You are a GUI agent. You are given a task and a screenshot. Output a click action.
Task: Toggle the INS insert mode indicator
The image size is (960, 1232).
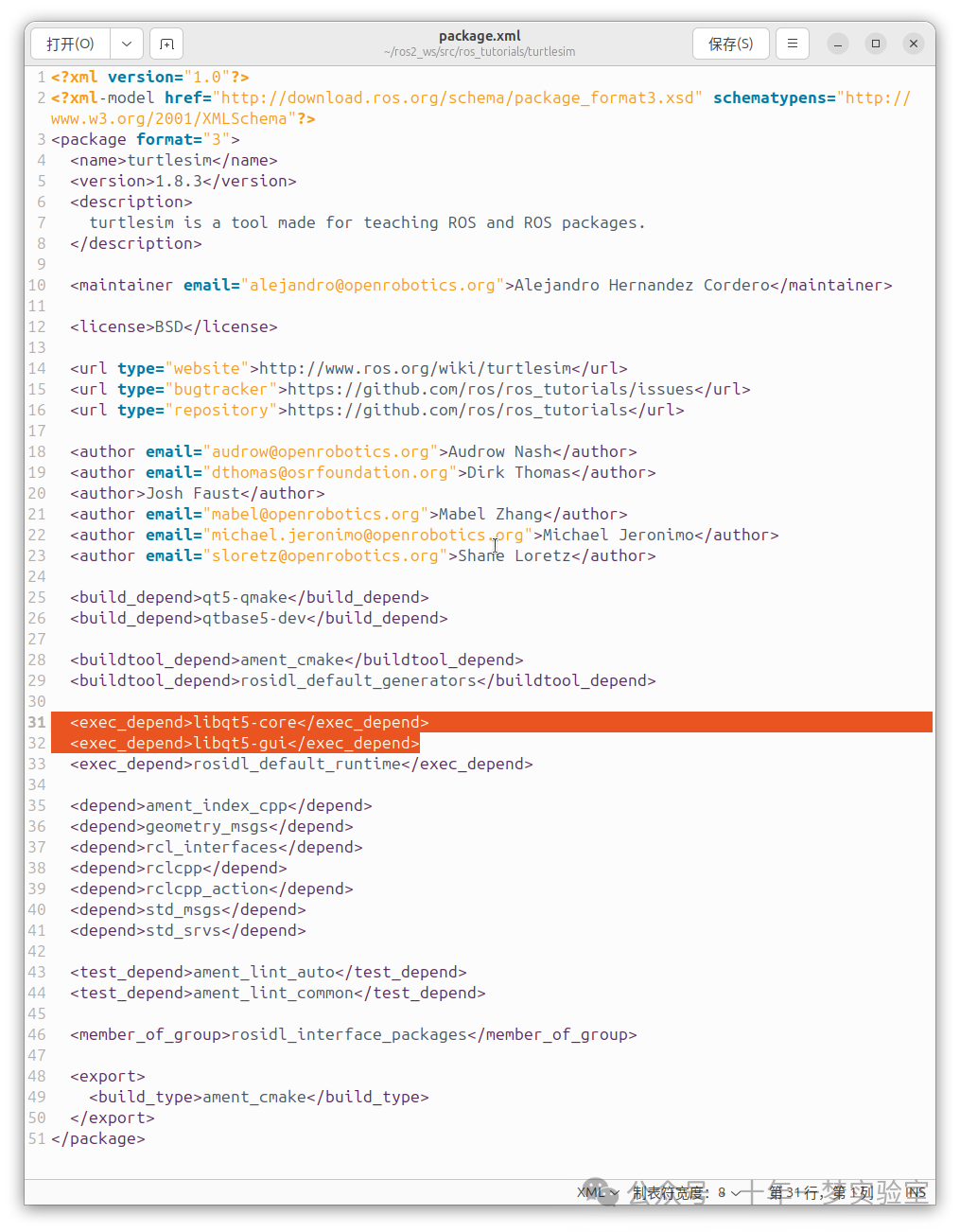pos(916,1192)
